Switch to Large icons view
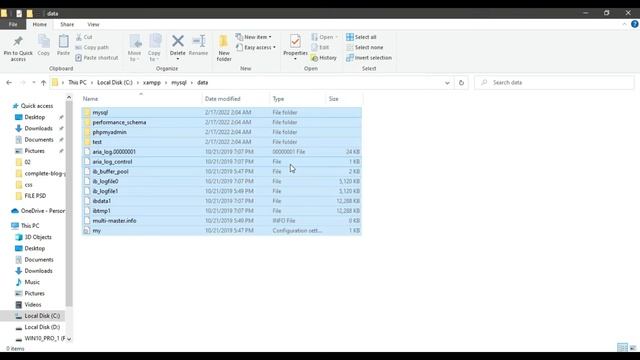 (633, 347)
